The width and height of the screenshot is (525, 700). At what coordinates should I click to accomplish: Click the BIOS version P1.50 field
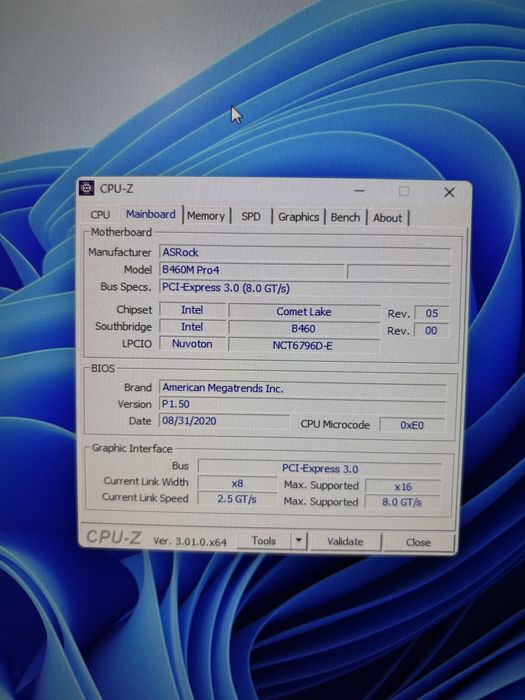click(x=302, y=404)
